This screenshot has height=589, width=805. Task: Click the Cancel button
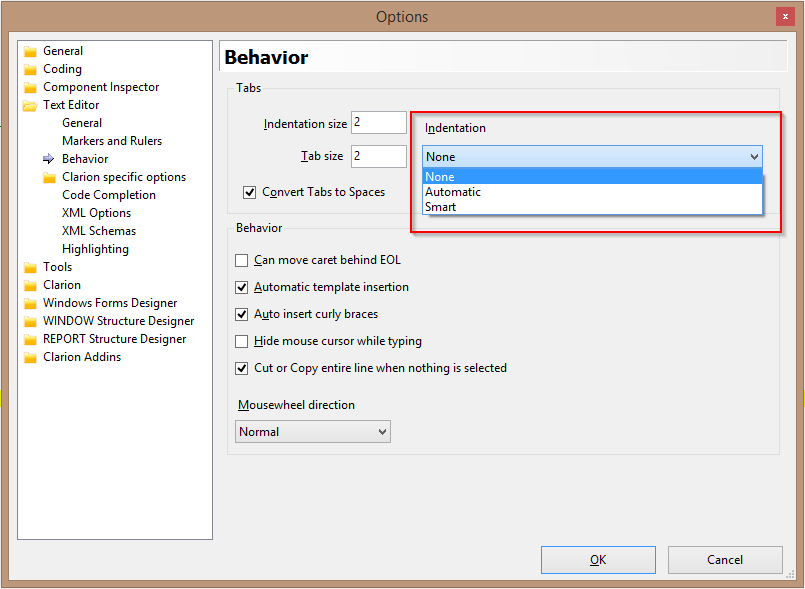(725, 560)
